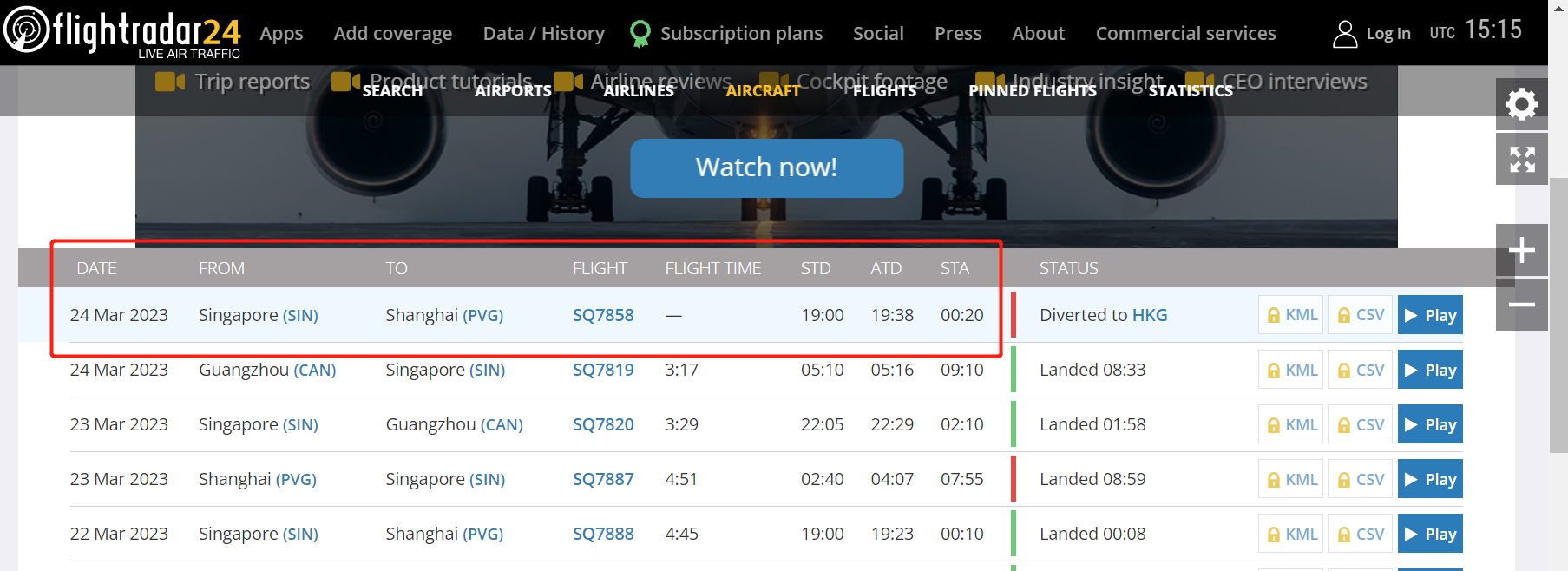Open the SQ7820 flight link
Image resolution: width=1568 pixels, height=571 pixels.
click(x=603, y=424)
